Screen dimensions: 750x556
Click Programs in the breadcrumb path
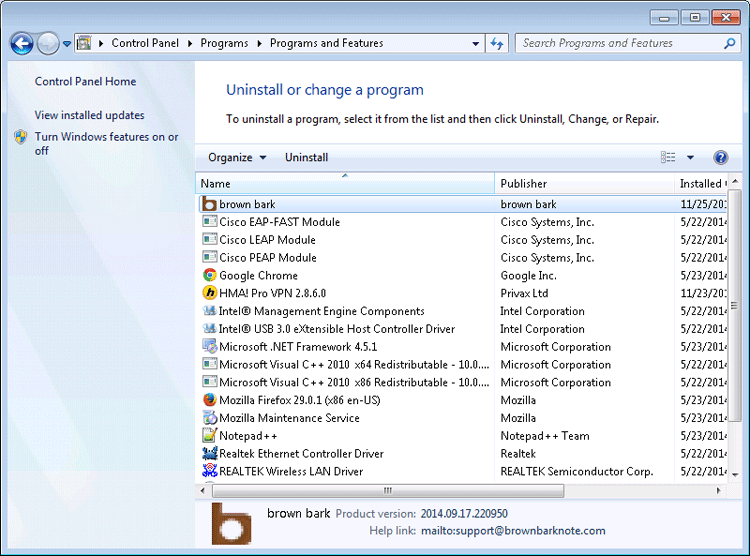tap(224, 44)
